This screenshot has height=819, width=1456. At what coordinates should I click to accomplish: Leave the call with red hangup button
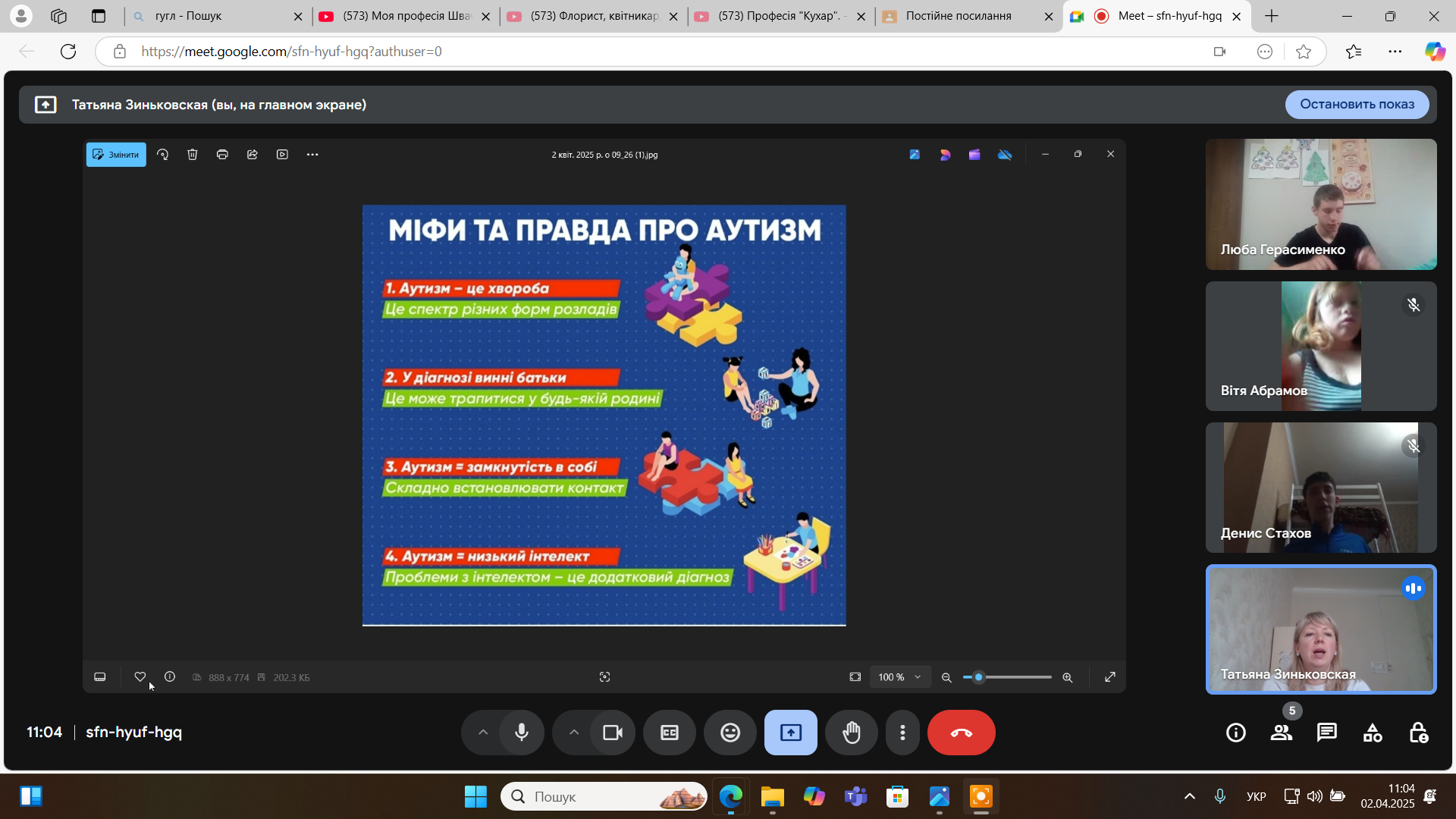[x=962, y=733]
